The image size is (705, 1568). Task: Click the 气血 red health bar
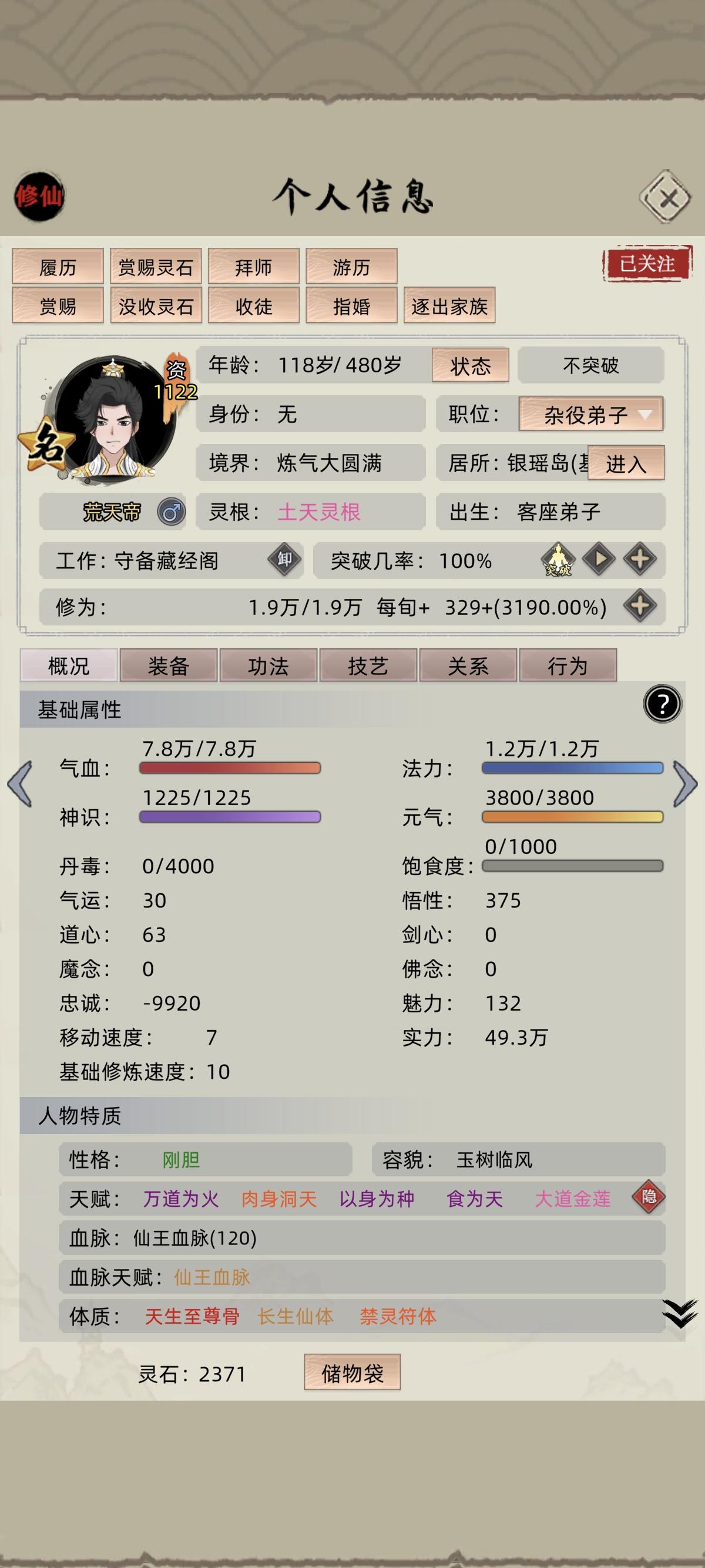[x=230, y=768]
